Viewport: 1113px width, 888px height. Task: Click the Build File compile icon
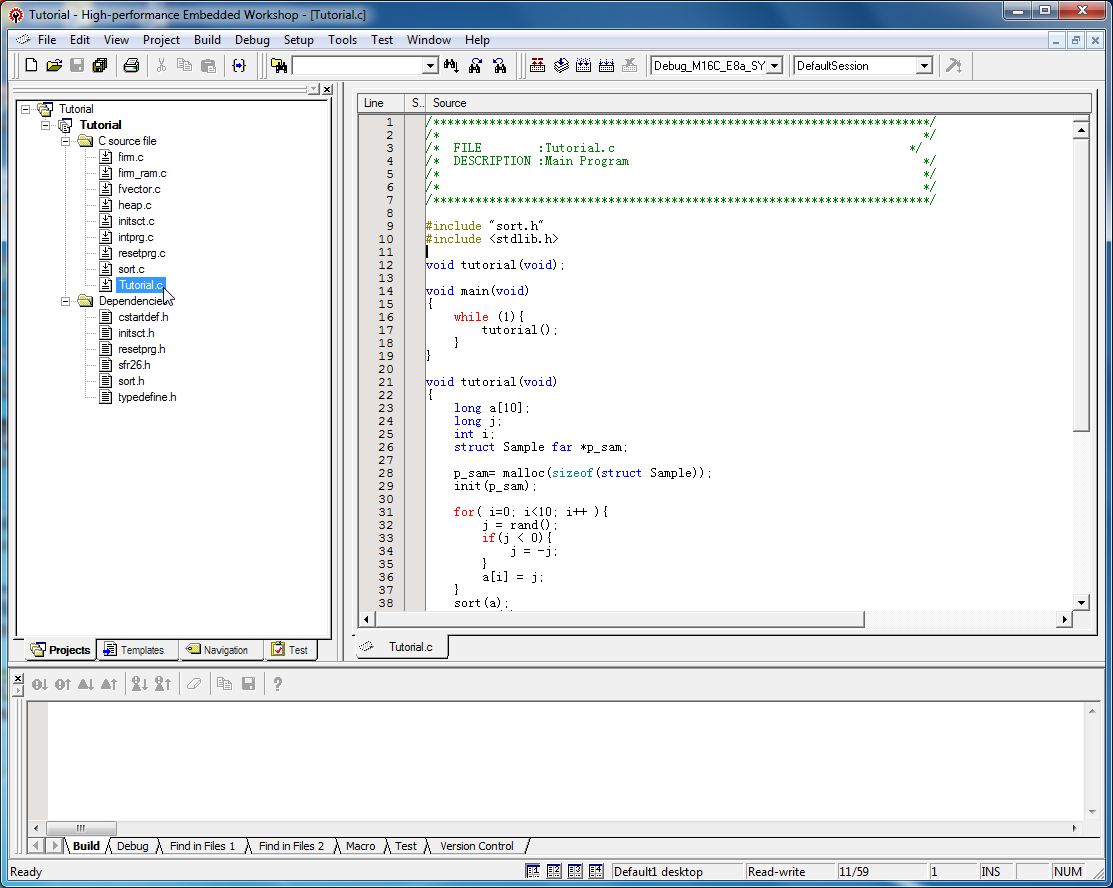(x=538, y=66)
